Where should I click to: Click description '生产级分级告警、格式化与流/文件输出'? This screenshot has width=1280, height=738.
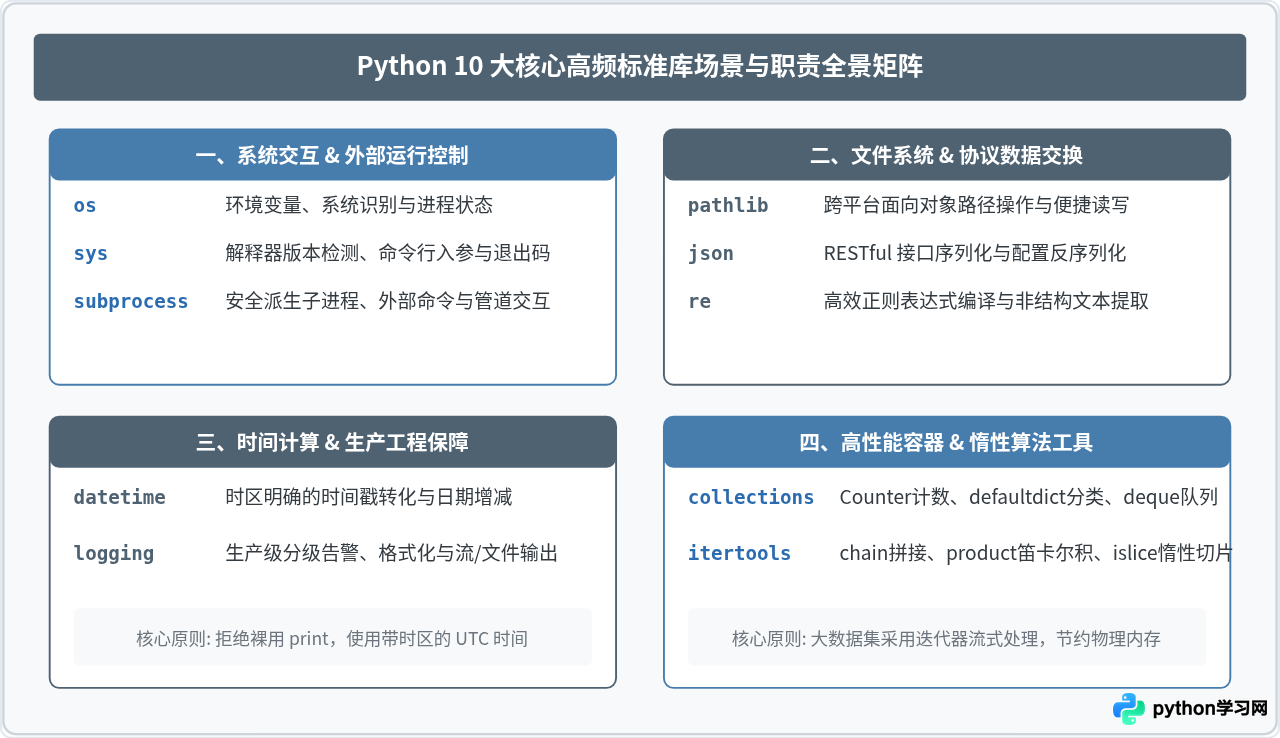click(x=392, y=553)
